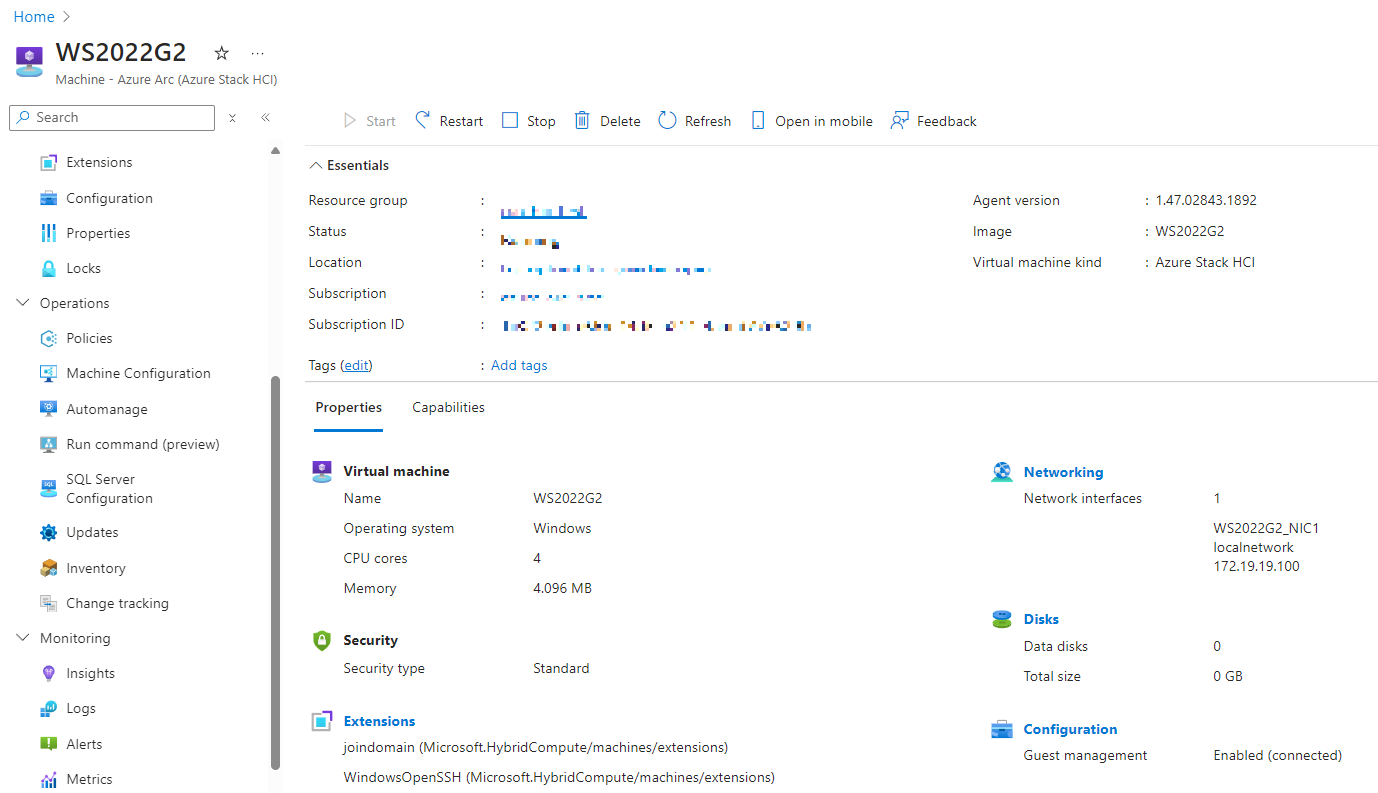Click agent version 1.47.02843.1892
Screen dimensions: 1378x793
1205,200
